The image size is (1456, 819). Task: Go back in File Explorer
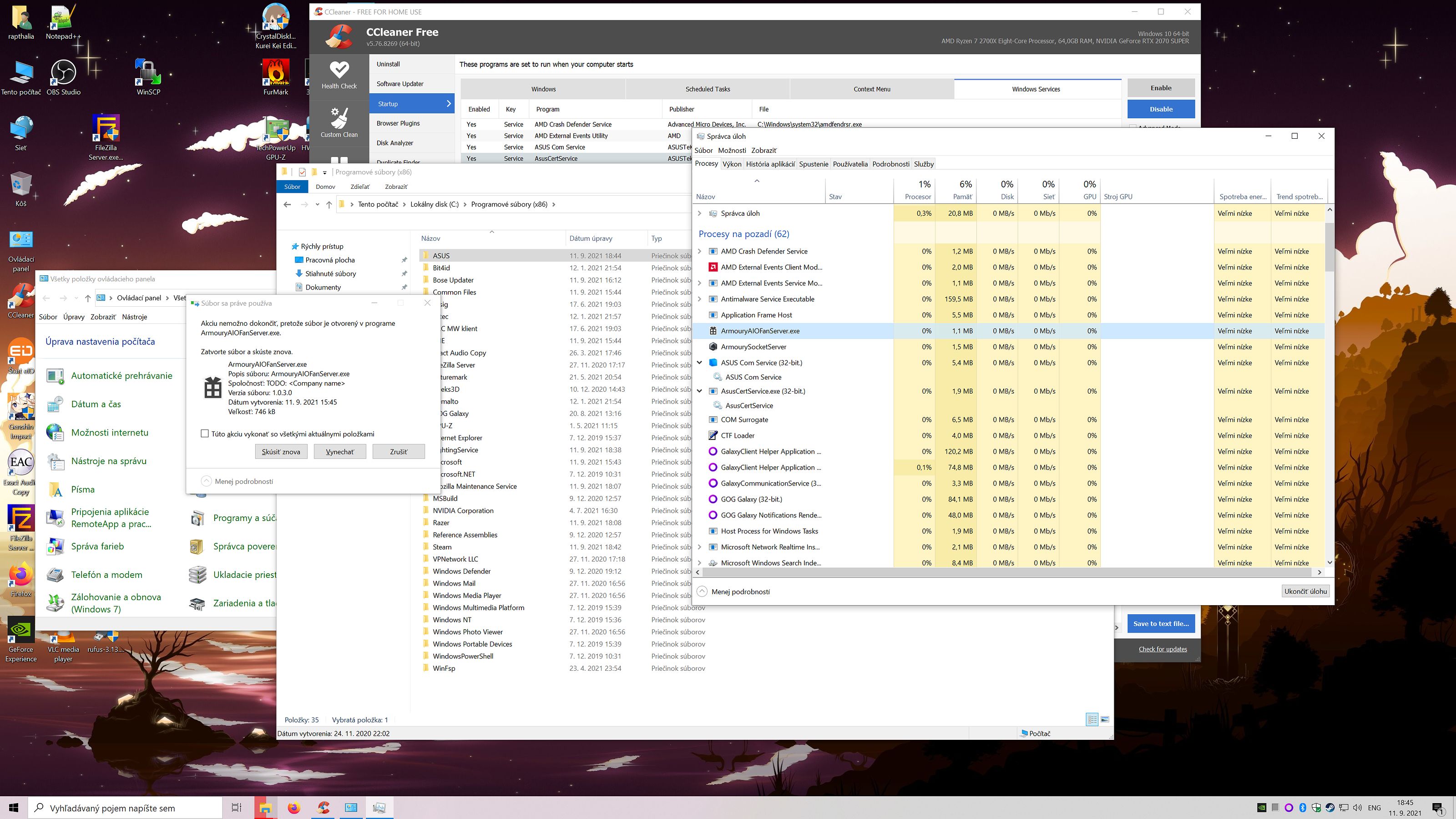tap(287, 204)
